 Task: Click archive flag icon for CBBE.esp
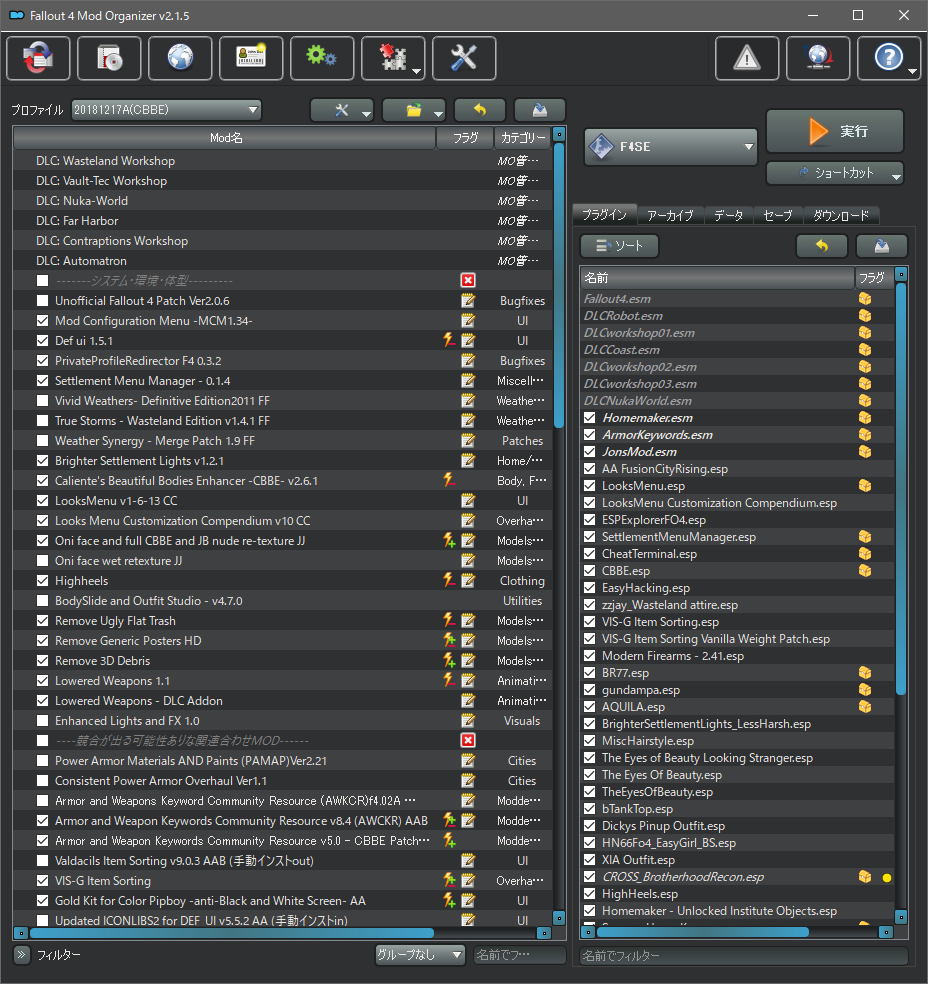coord(865,571)
